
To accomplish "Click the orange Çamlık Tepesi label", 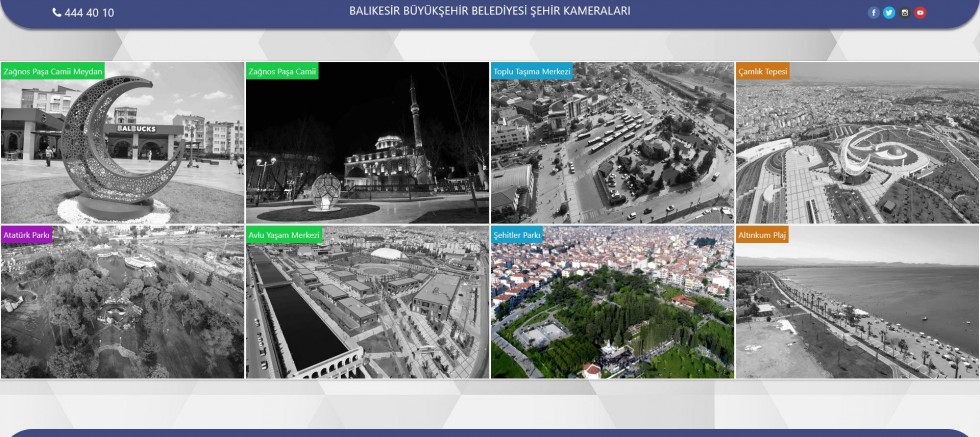I will (763, 72).
